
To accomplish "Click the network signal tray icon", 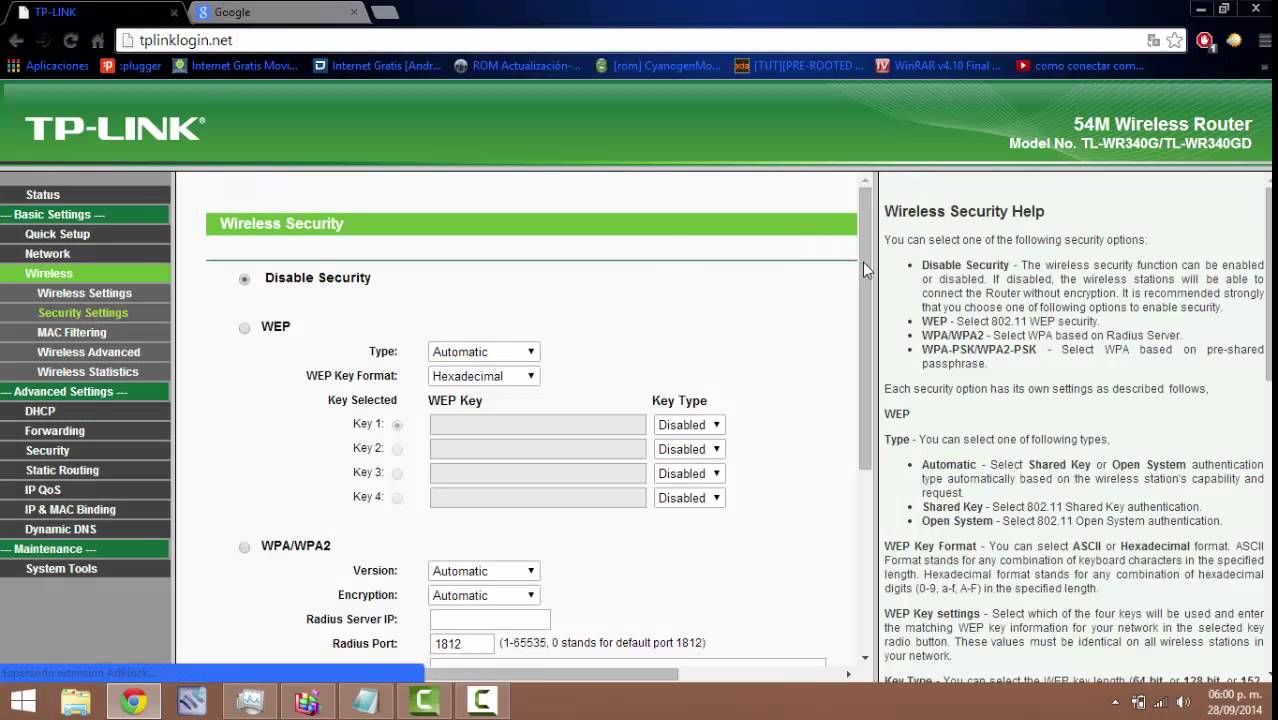I will click(1161, 702).
